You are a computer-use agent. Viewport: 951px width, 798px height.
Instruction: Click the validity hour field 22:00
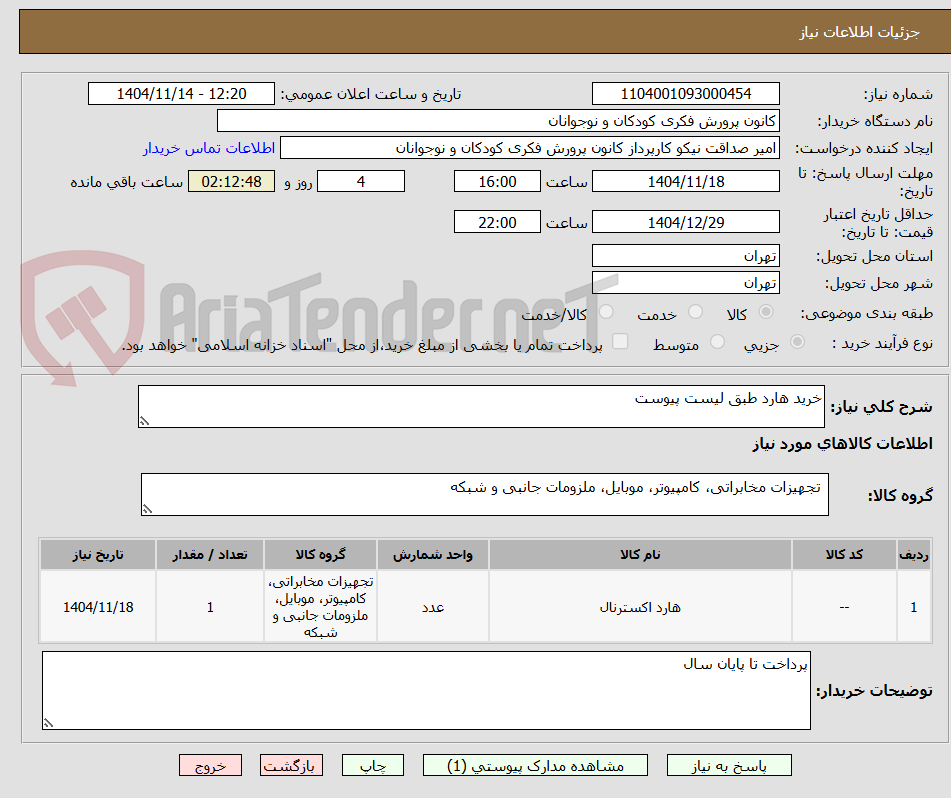[x=497, y=222]
